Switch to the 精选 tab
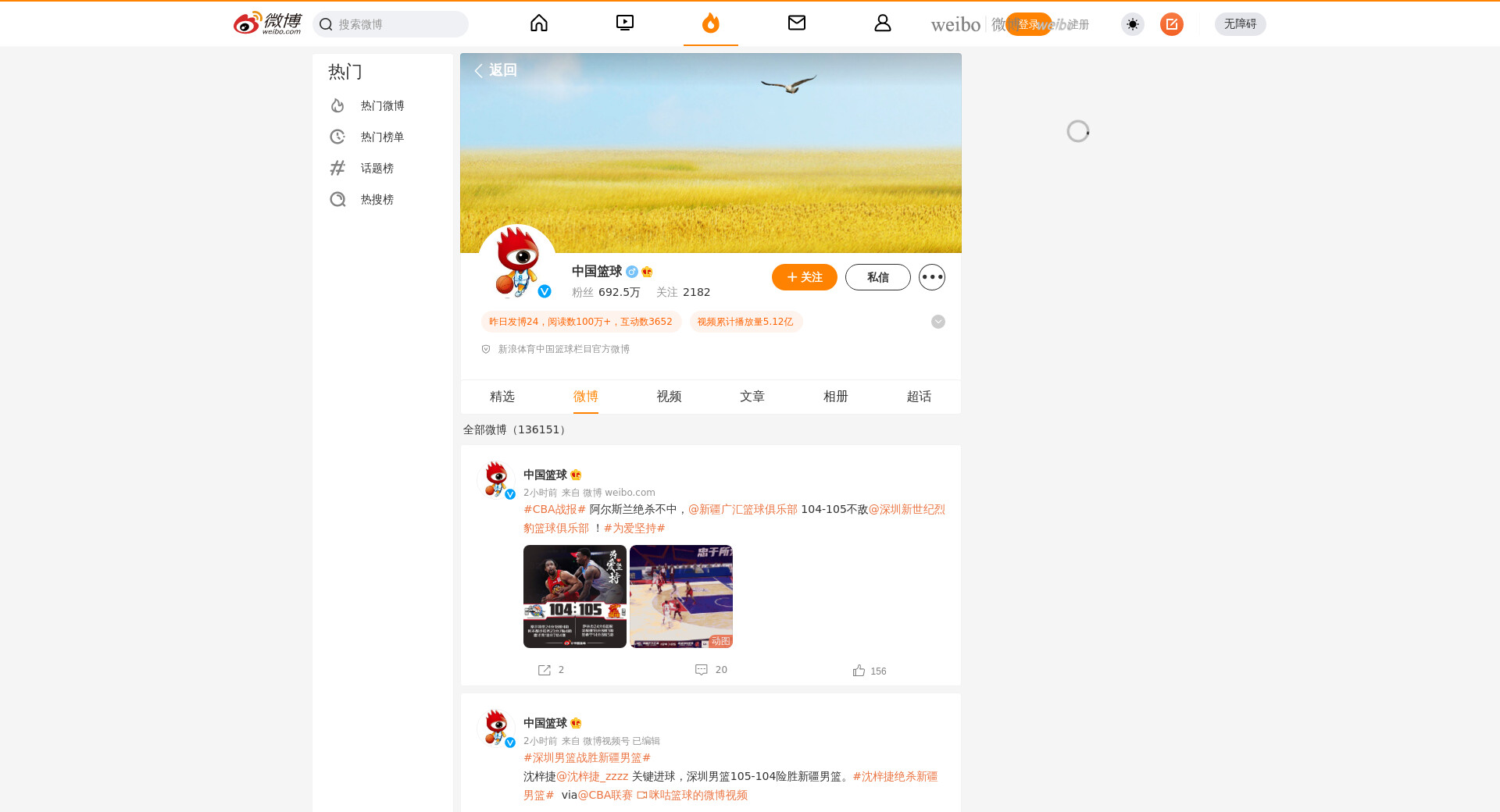This screenshot has height=812, width=1500. (x=502, y=397)
